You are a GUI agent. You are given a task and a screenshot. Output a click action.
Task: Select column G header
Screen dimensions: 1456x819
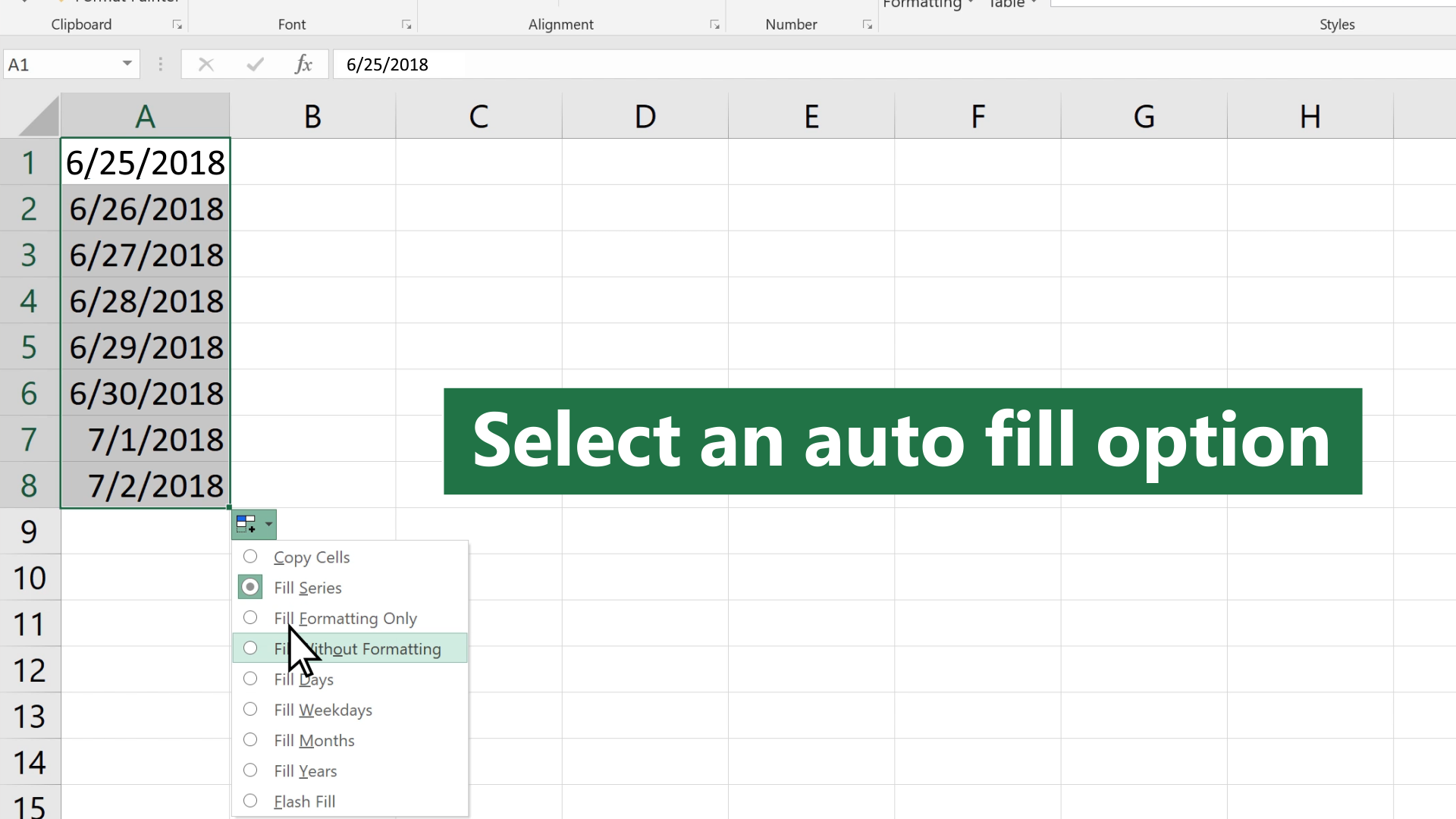1144,116
